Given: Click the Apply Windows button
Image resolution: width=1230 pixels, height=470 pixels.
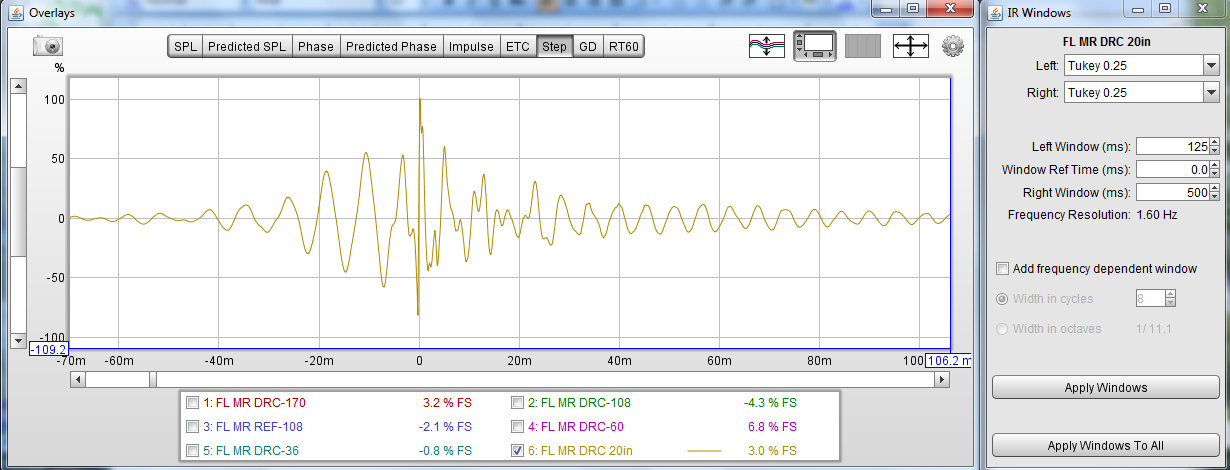Looking at the screenshot, I should coord(1104,388).
